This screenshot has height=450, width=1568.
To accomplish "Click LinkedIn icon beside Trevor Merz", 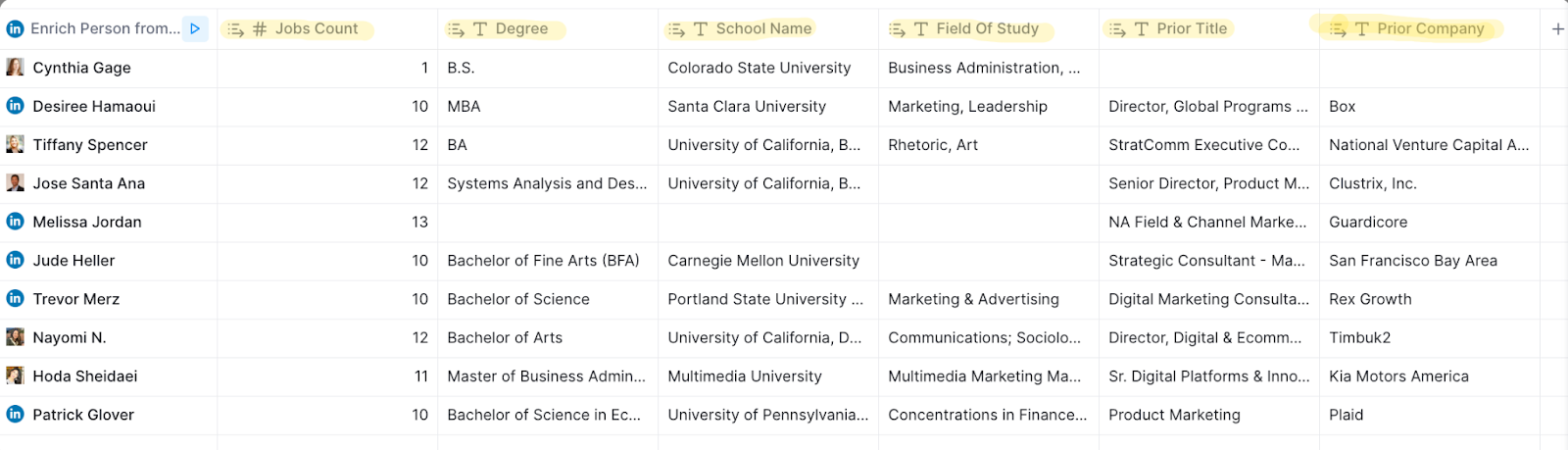I will [x=16, y=299].
